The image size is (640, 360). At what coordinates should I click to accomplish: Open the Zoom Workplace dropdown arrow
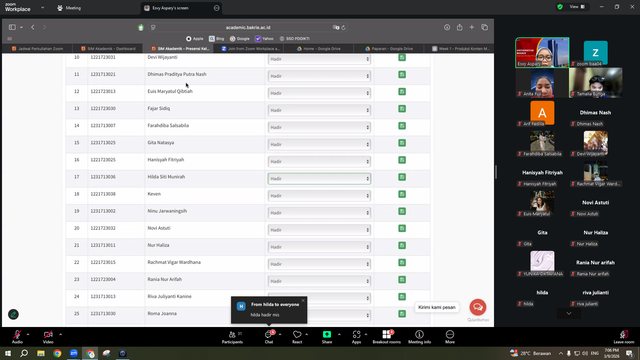tap(42, 8)
